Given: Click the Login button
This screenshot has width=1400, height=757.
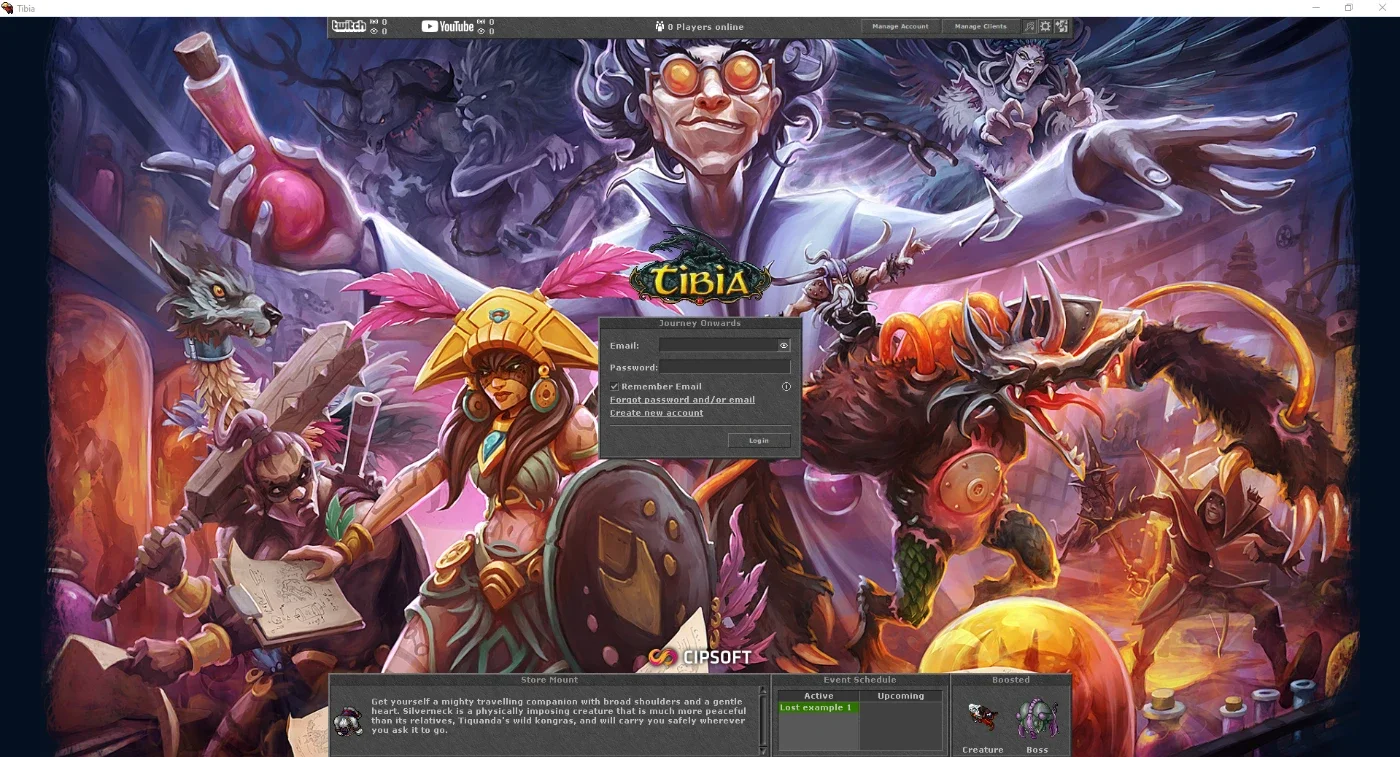Looking at the screenshot, I should tap(759, 440).
